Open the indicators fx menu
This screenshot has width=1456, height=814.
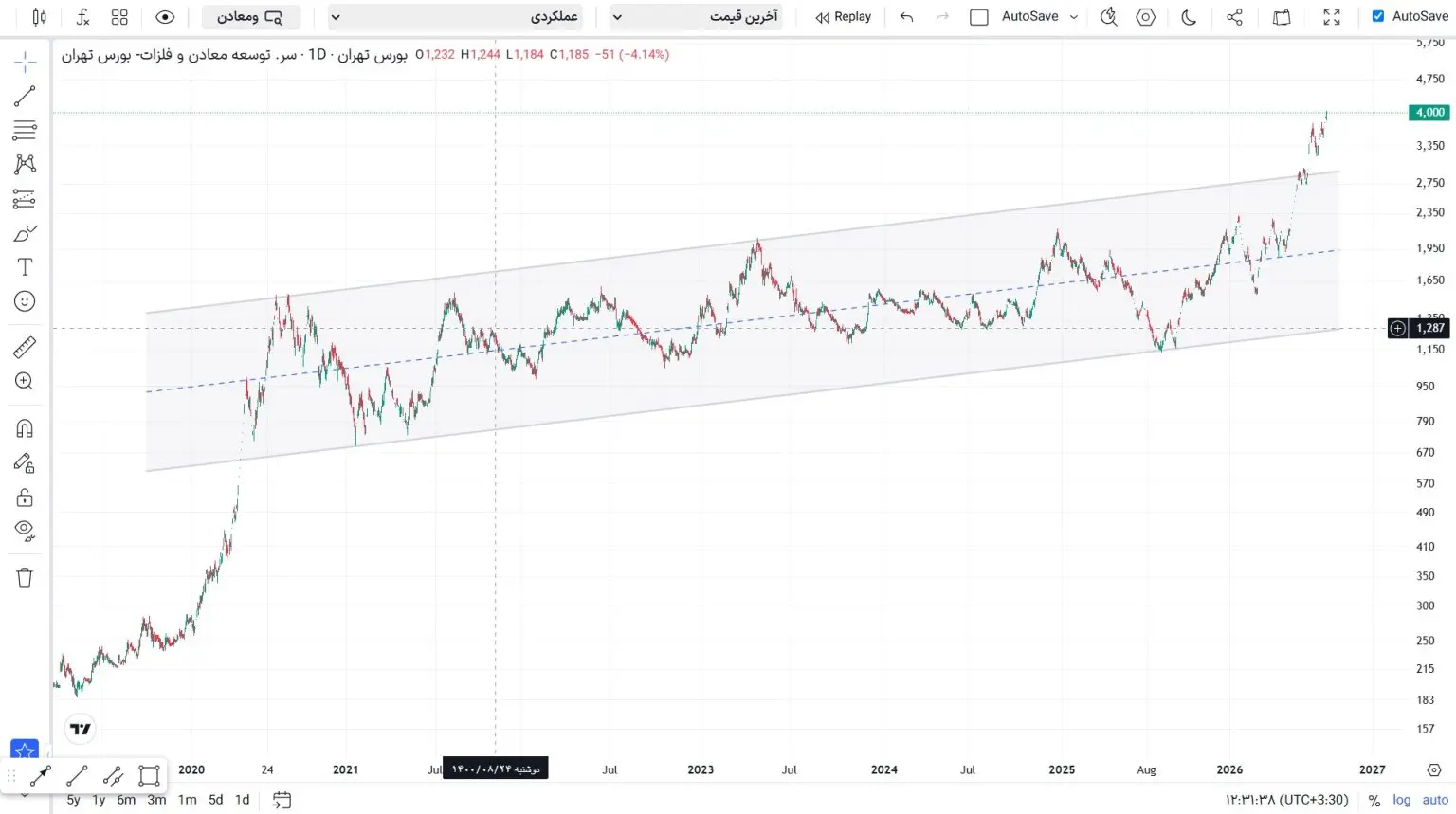coord(82,17)
